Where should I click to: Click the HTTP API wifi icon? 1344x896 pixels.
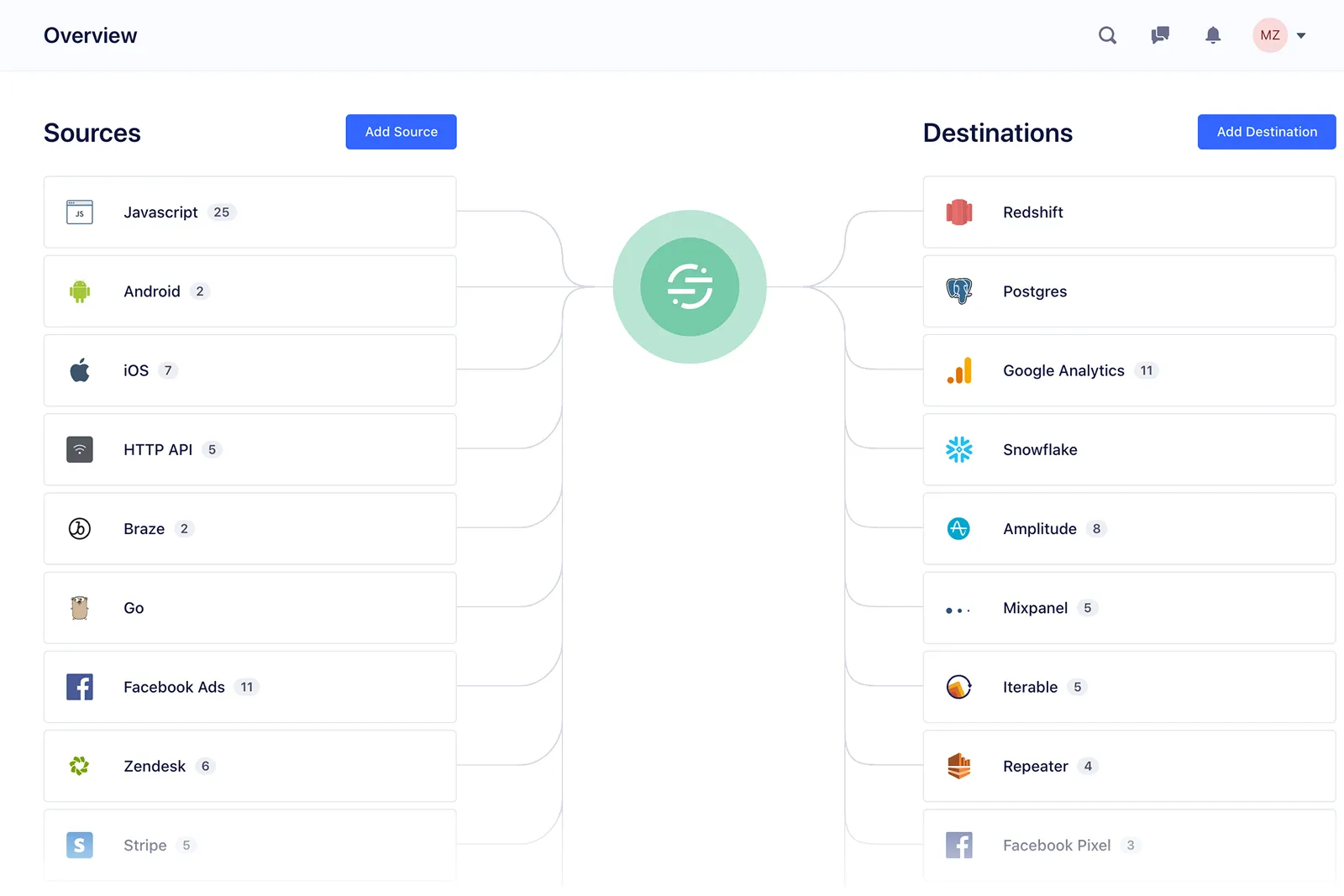80,449
